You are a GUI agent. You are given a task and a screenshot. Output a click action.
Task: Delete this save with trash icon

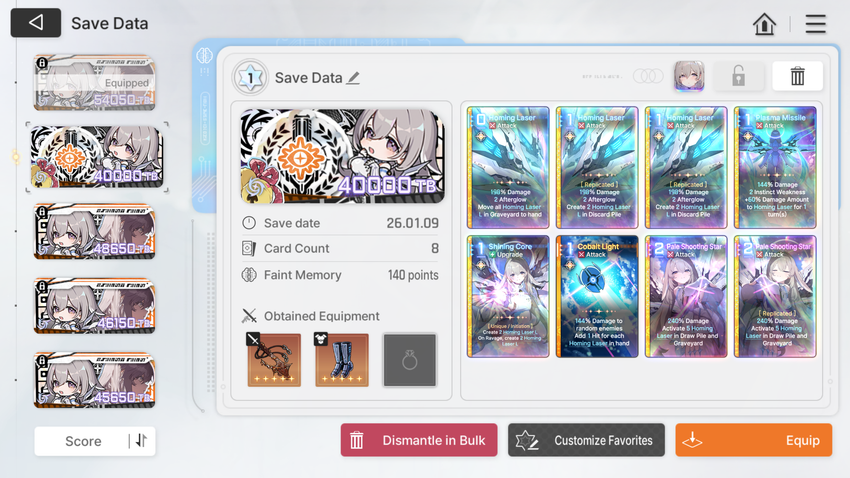797,76
